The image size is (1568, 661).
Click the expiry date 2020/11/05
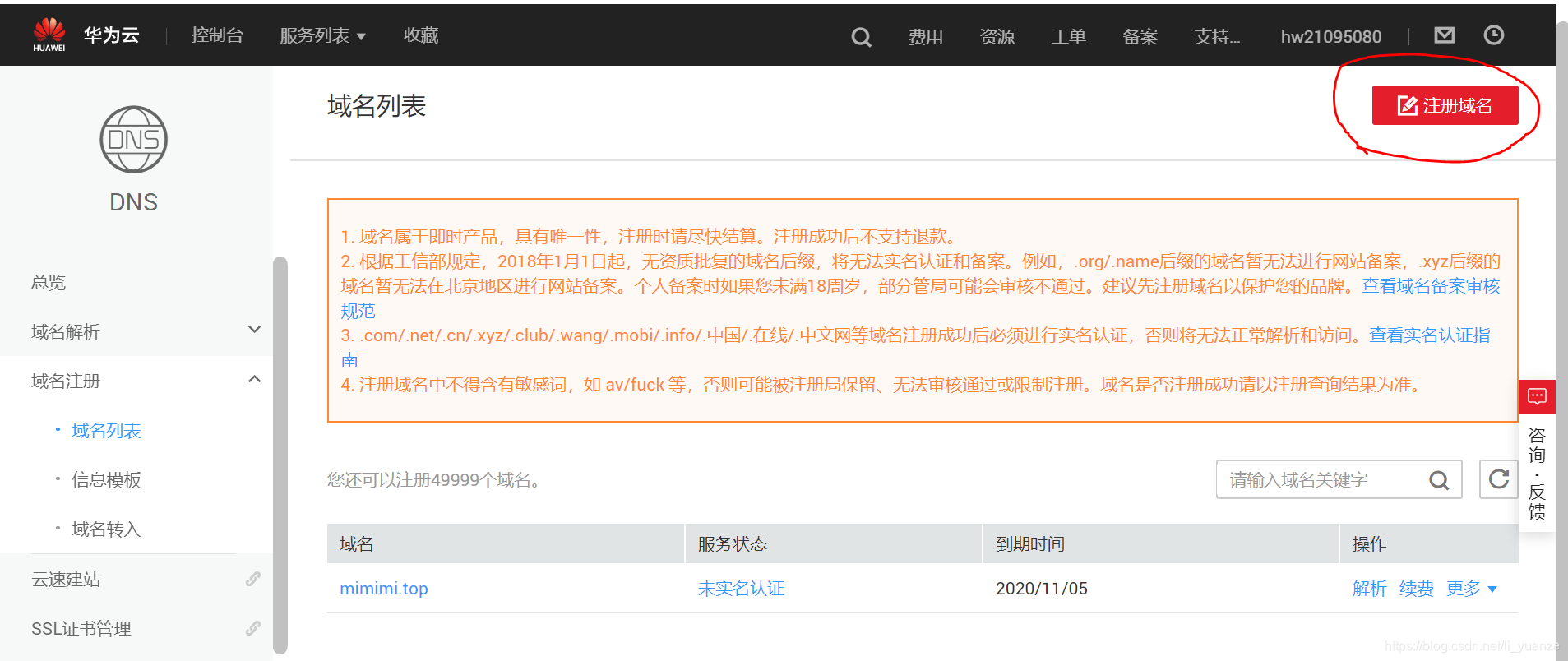1042,589
